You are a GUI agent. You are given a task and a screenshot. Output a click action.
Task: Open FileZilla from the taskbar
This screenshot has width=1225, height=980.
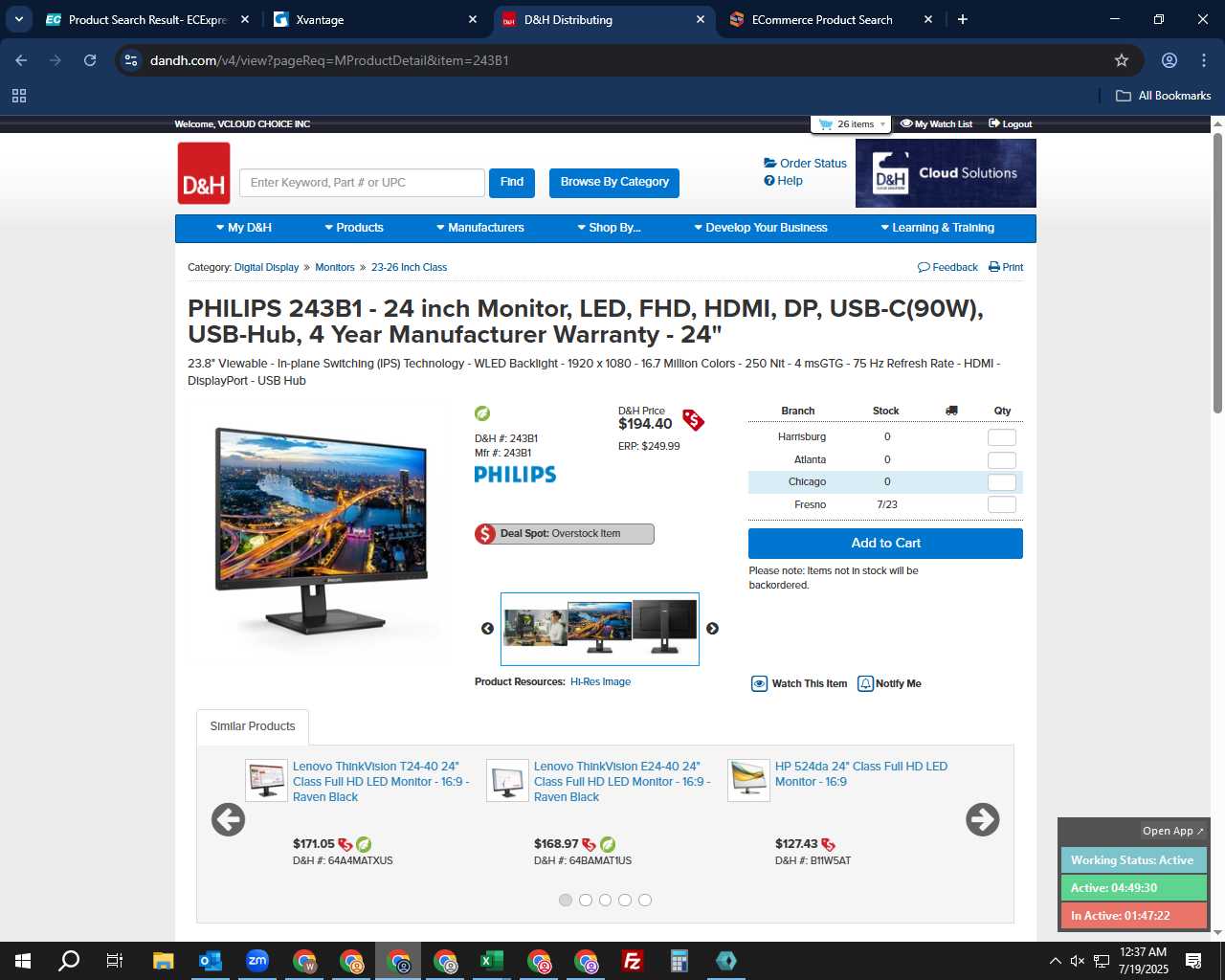(x=632, y=961)
